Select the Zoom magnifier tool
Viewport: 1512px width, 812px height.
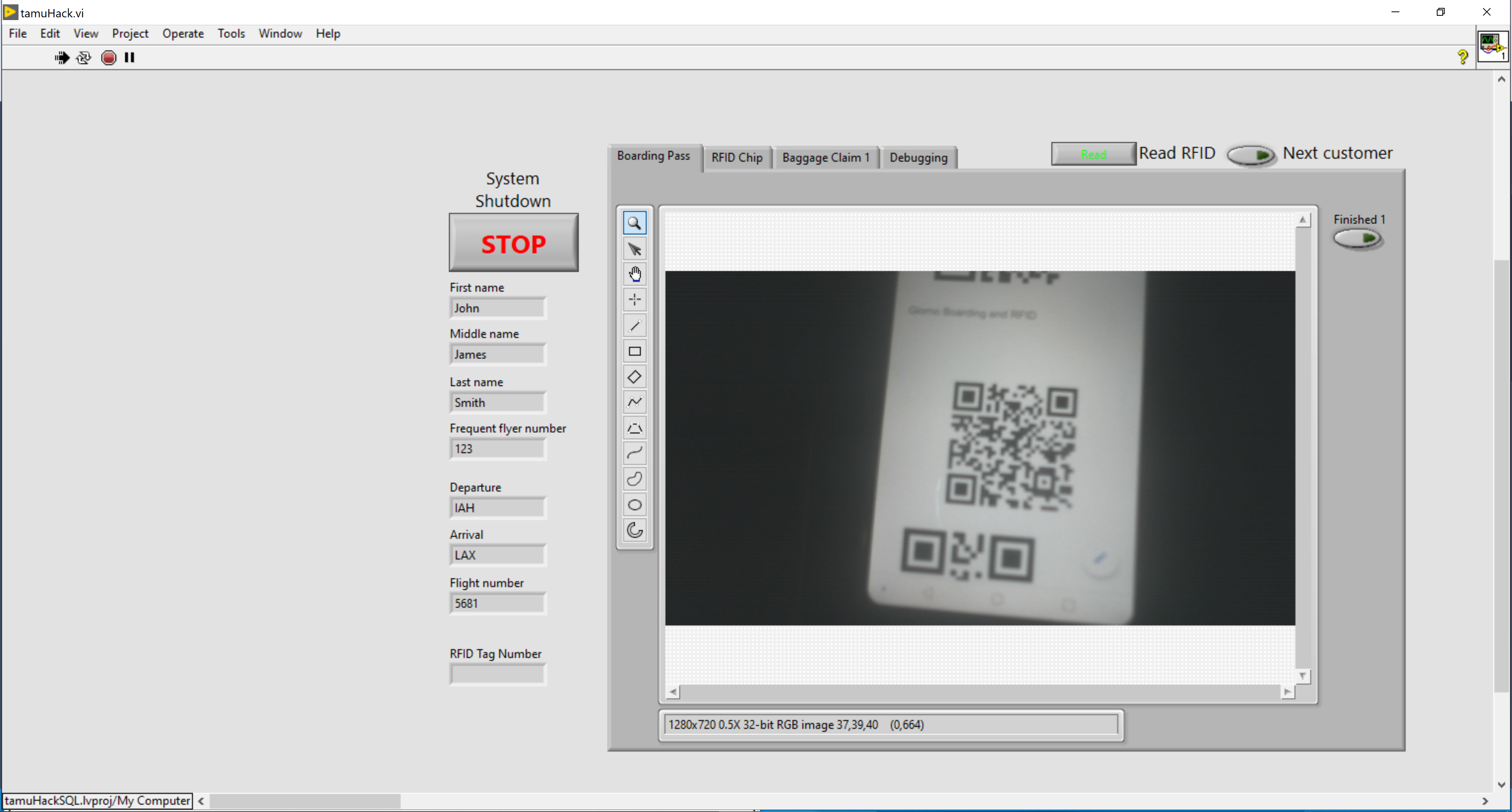point(634,223)
